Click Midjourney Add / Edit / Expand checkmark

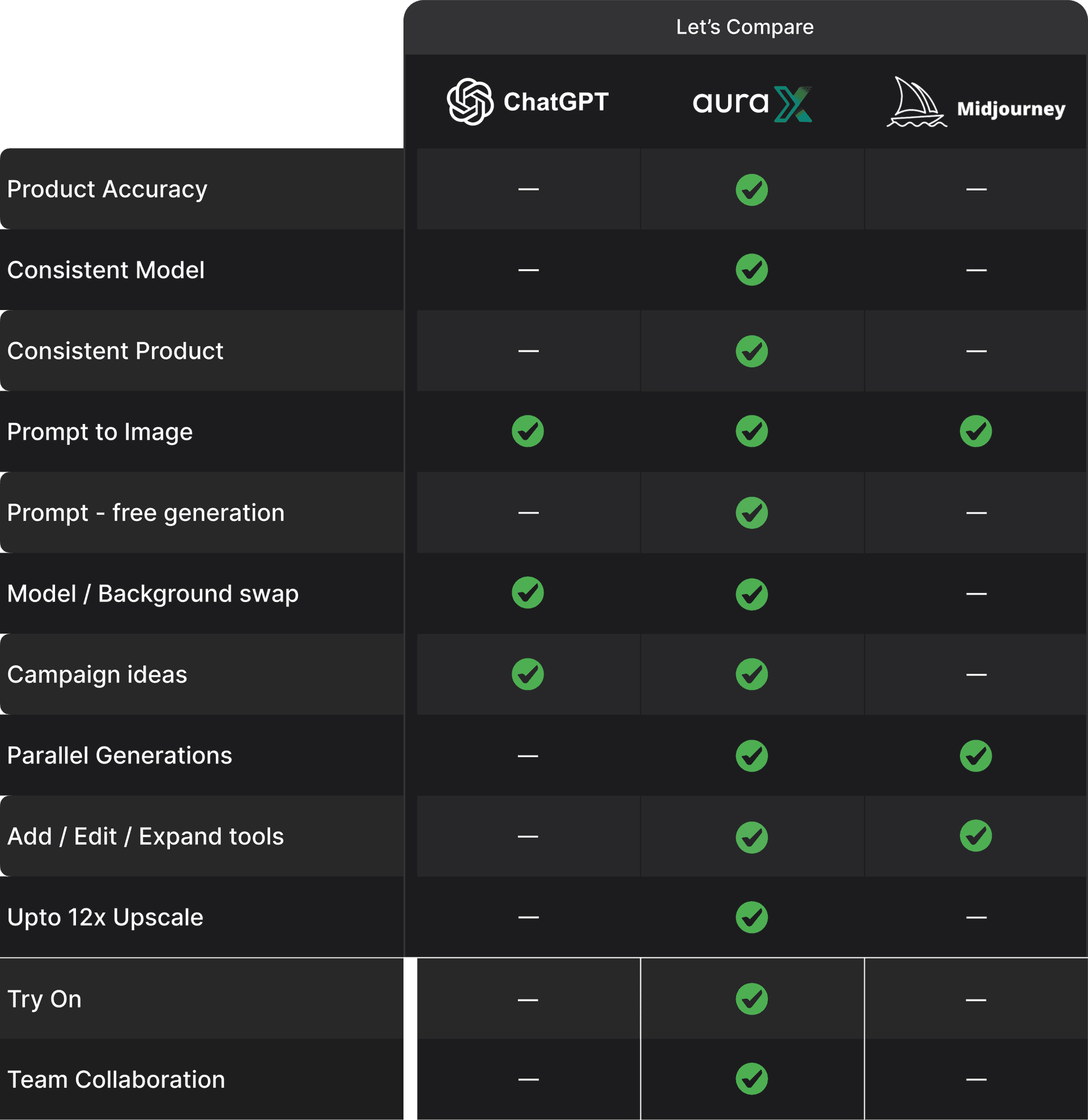click(975, 836)
